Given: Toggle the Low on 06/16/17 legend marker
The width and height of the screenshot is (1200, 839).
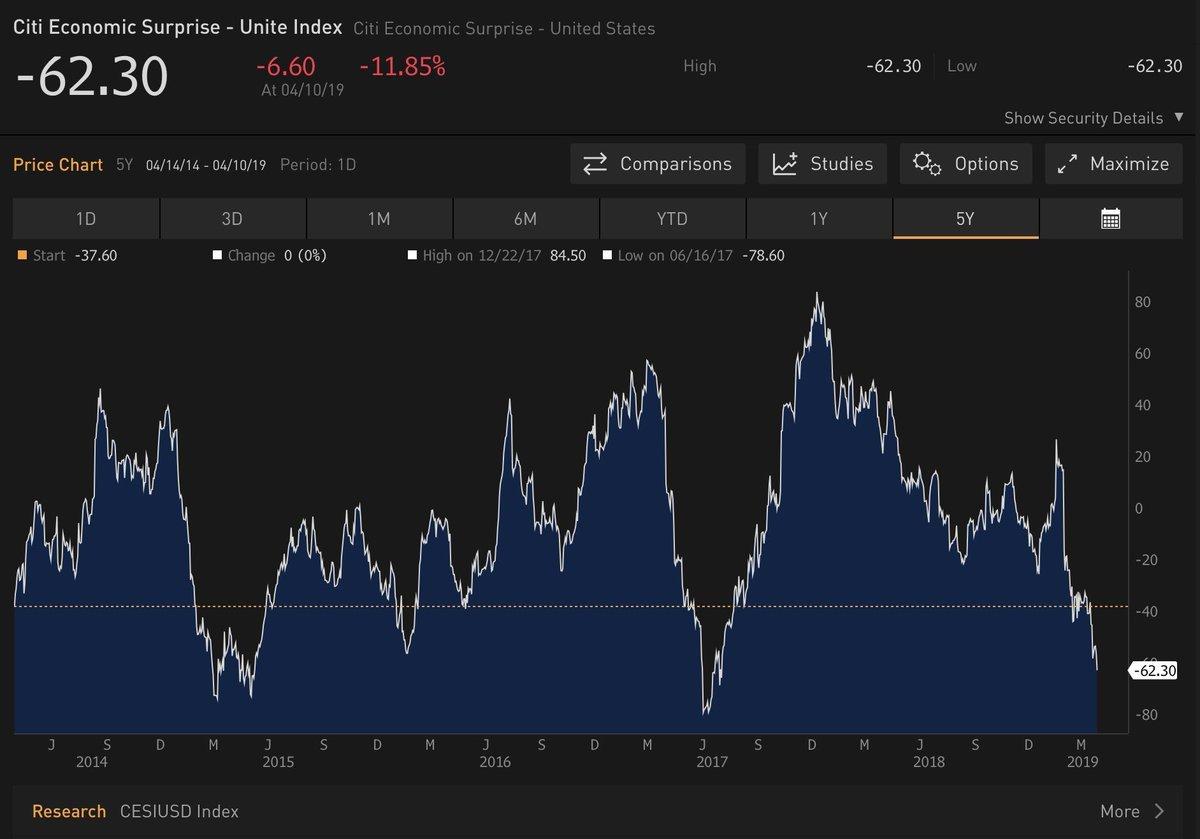Looking at the screenshot, I should [x=608, y=256].
